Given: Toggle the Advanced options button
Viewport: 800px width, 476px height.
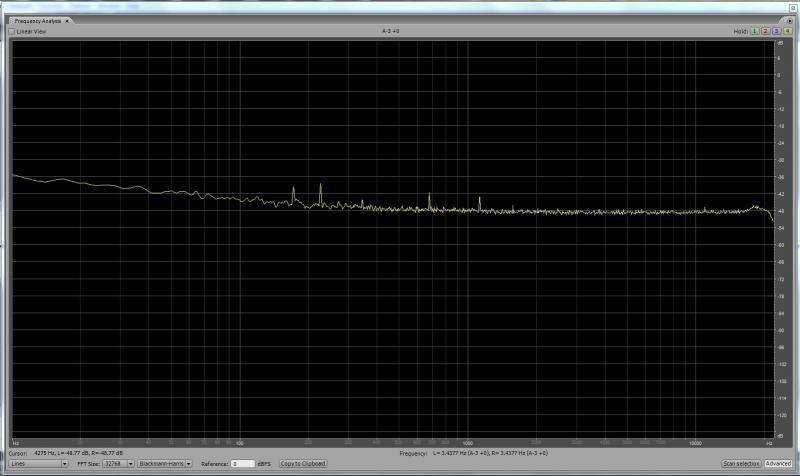Looking at the screenshot, I should tap(778, 464).
